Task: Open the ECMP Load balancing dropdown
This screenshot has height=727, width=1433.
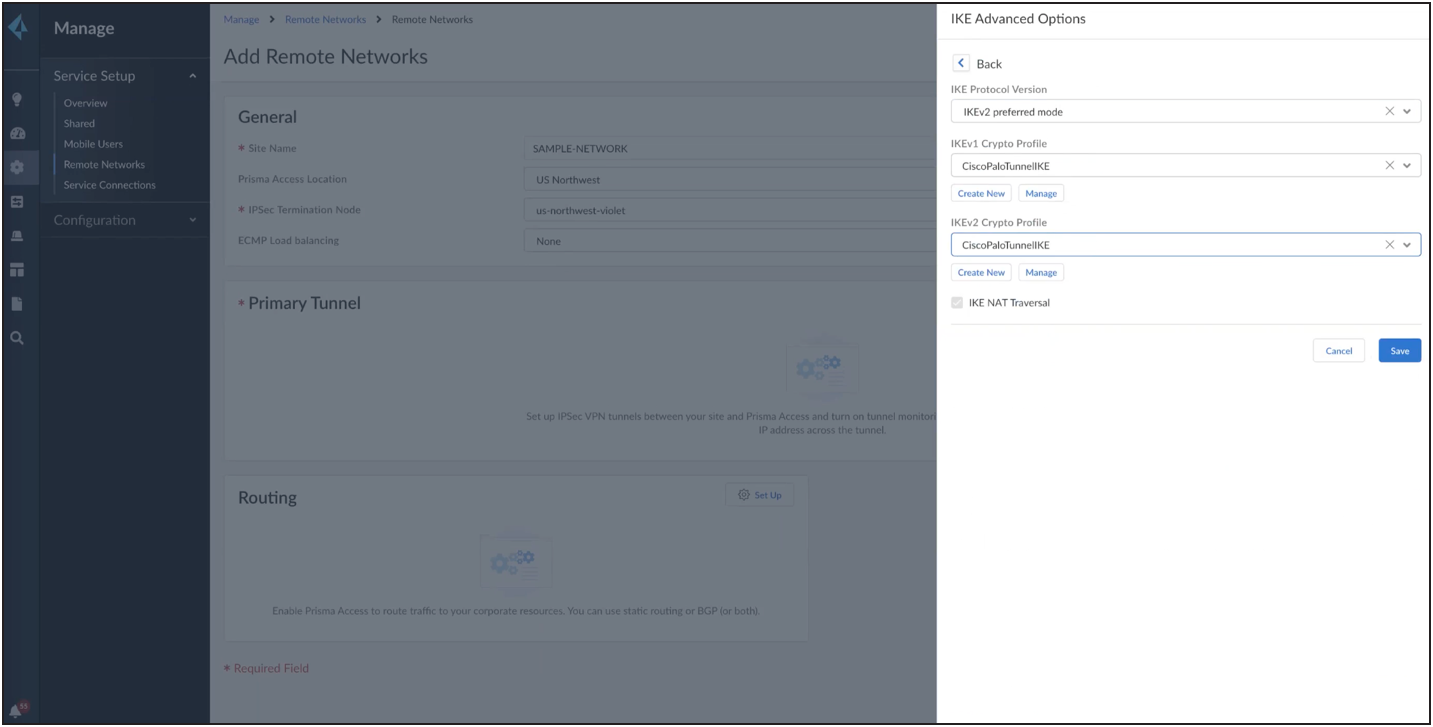Action: [729, 241]
